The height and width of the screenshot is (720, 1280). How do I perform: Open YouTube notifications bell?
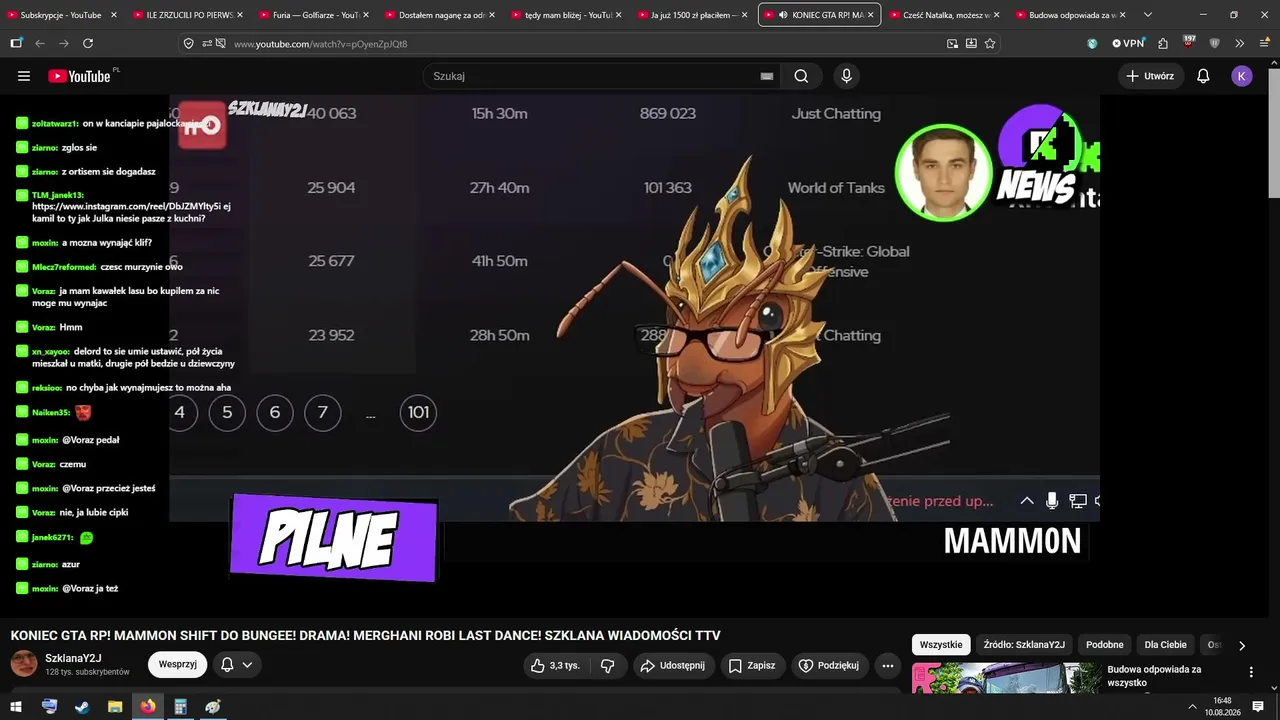coord(1203,76)
